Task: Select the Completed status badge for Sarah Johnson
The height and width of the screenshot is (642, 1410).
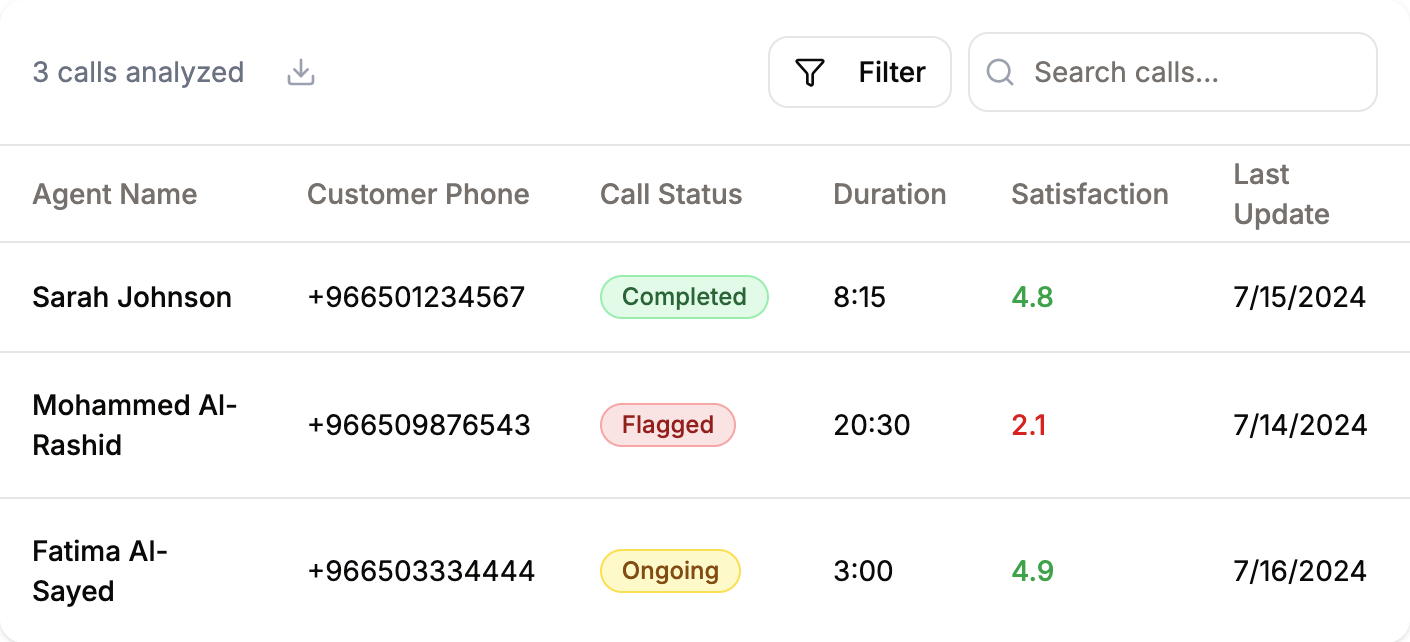Action: pyautogui.click(x=684, y=297)
